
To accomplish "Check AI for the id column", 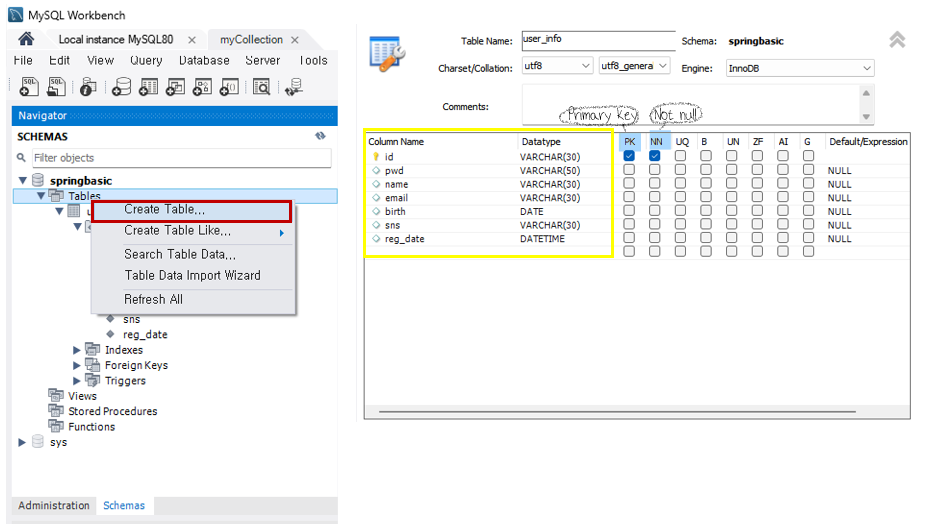I will [x=783, y=156].
